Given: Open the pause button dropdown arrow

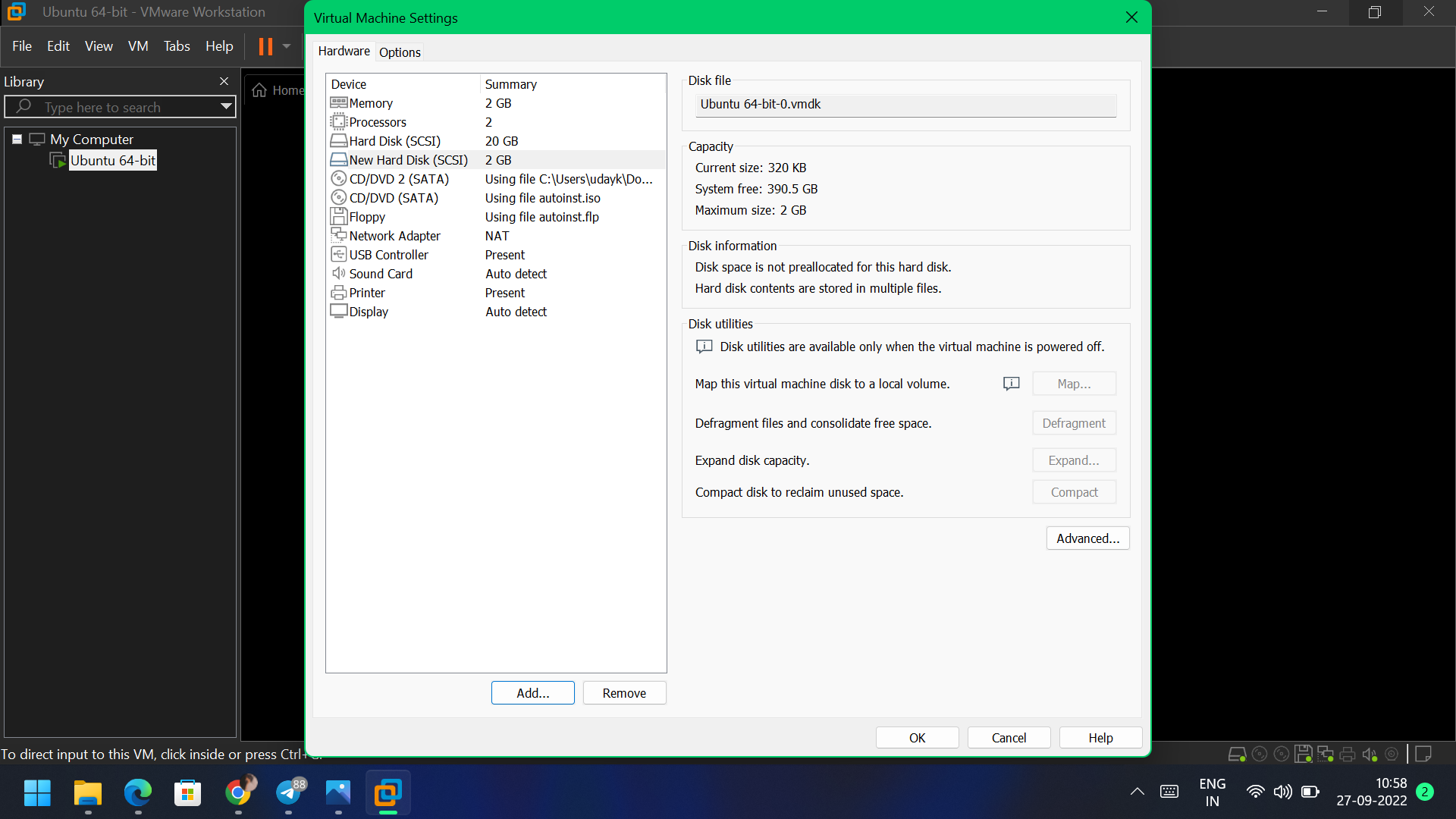Looking at the screenshot, I should point(286,46).
